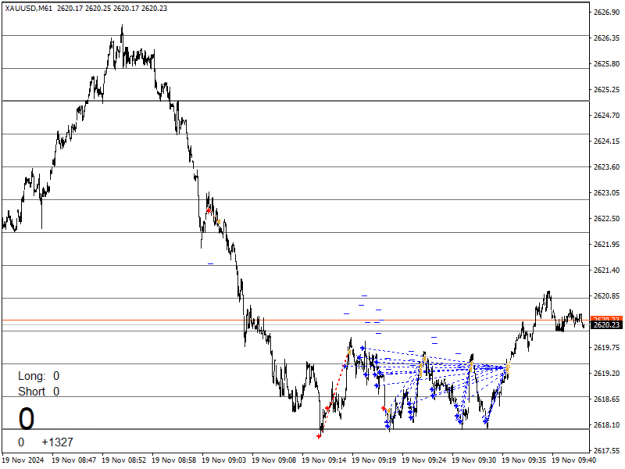This screenshot has width=625, height=469.
Task: Pick the 2621.40 price level label
Action: click(606, 270)
